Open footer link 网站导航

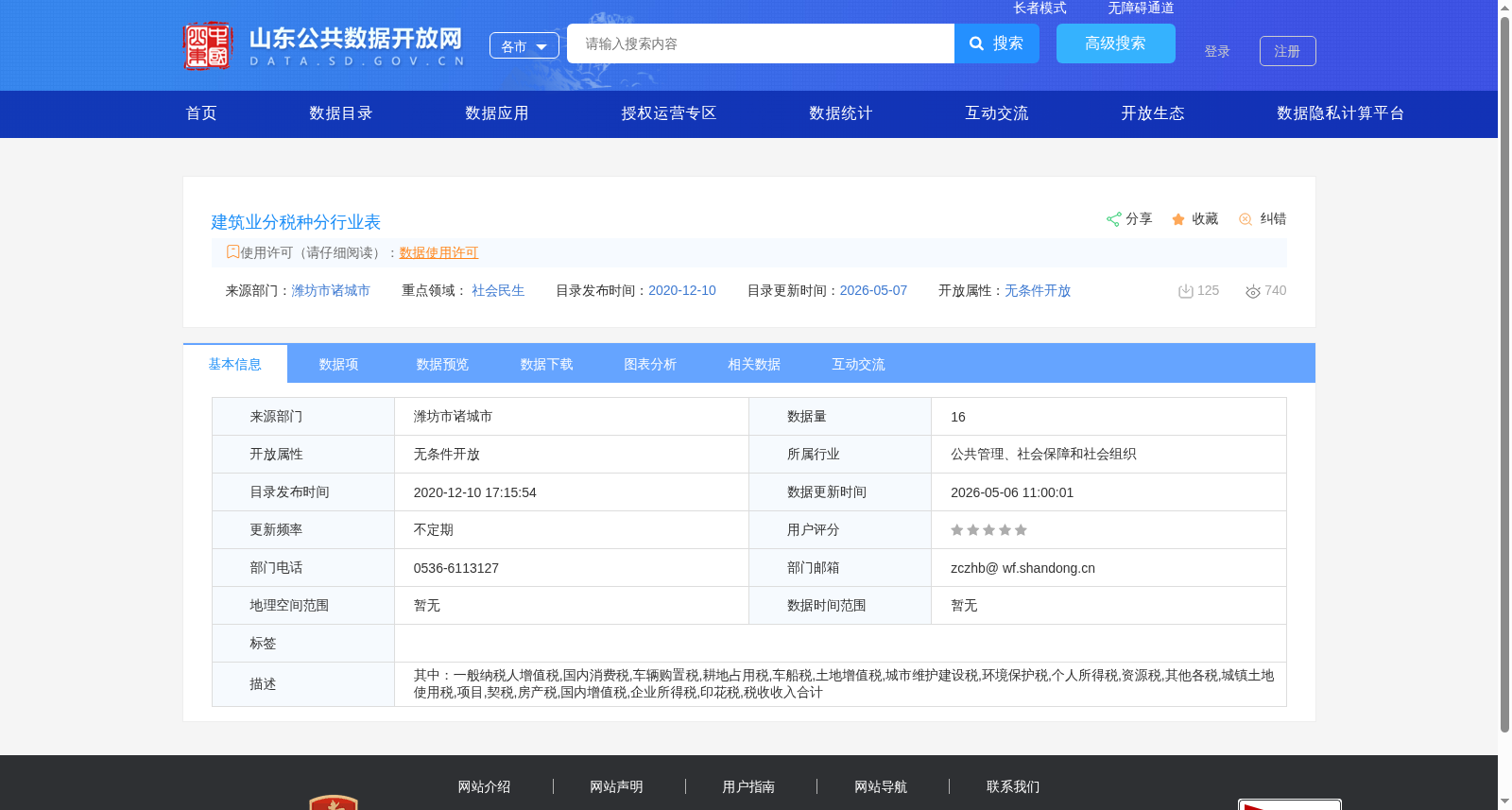882,786
